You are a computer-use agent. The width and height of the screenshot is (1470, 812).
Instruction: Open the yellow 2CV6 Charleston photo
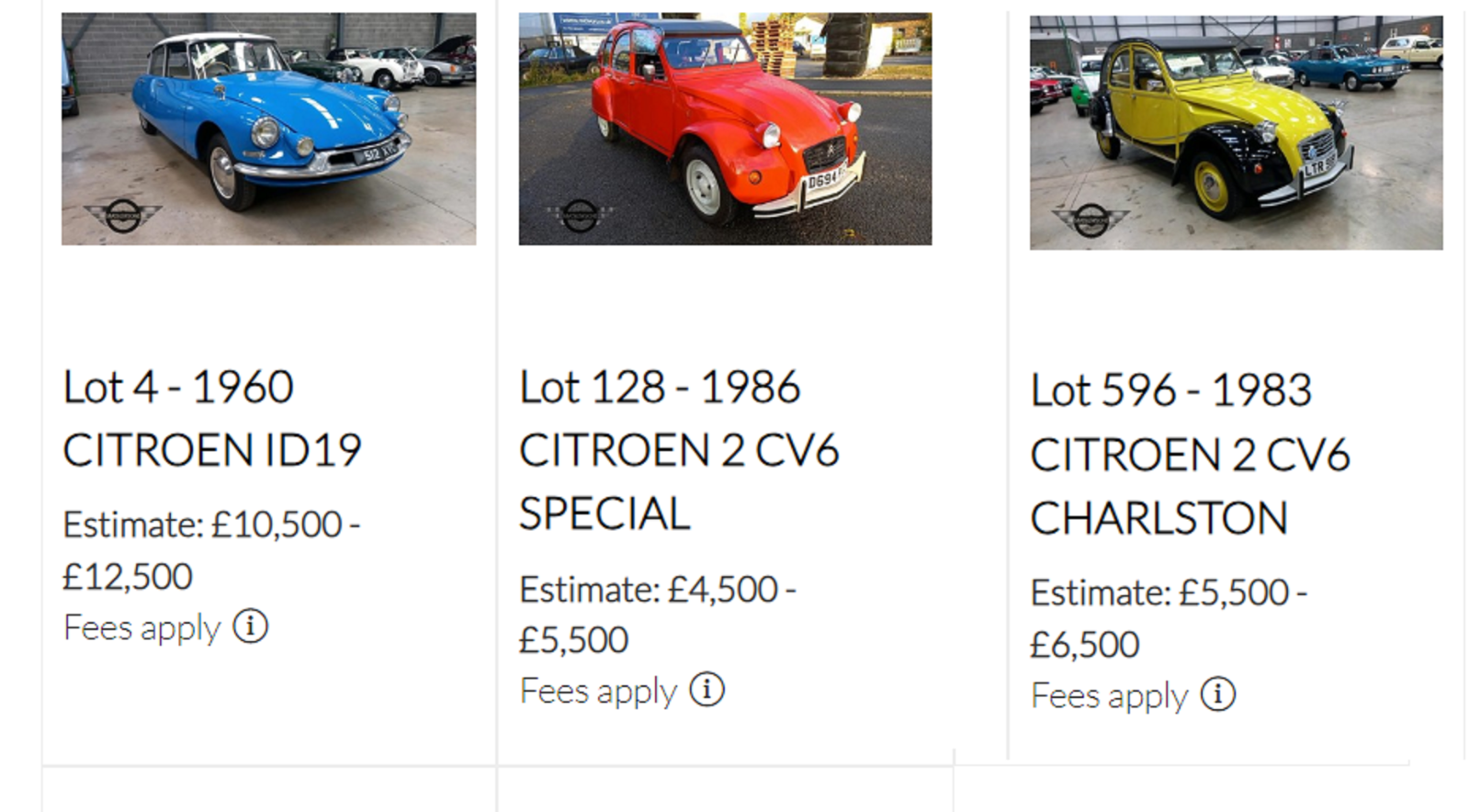click(1236, 132)
